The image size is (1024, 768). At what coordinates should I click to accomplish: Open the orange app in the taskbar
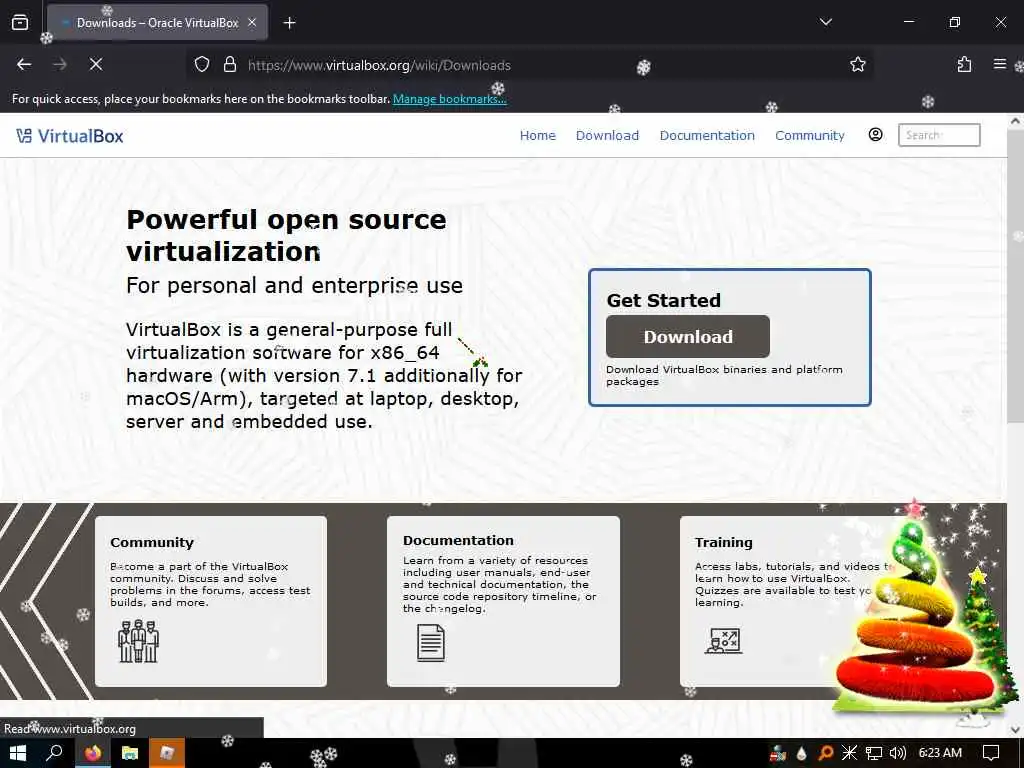pyautogui.click(x=167, y=754)
